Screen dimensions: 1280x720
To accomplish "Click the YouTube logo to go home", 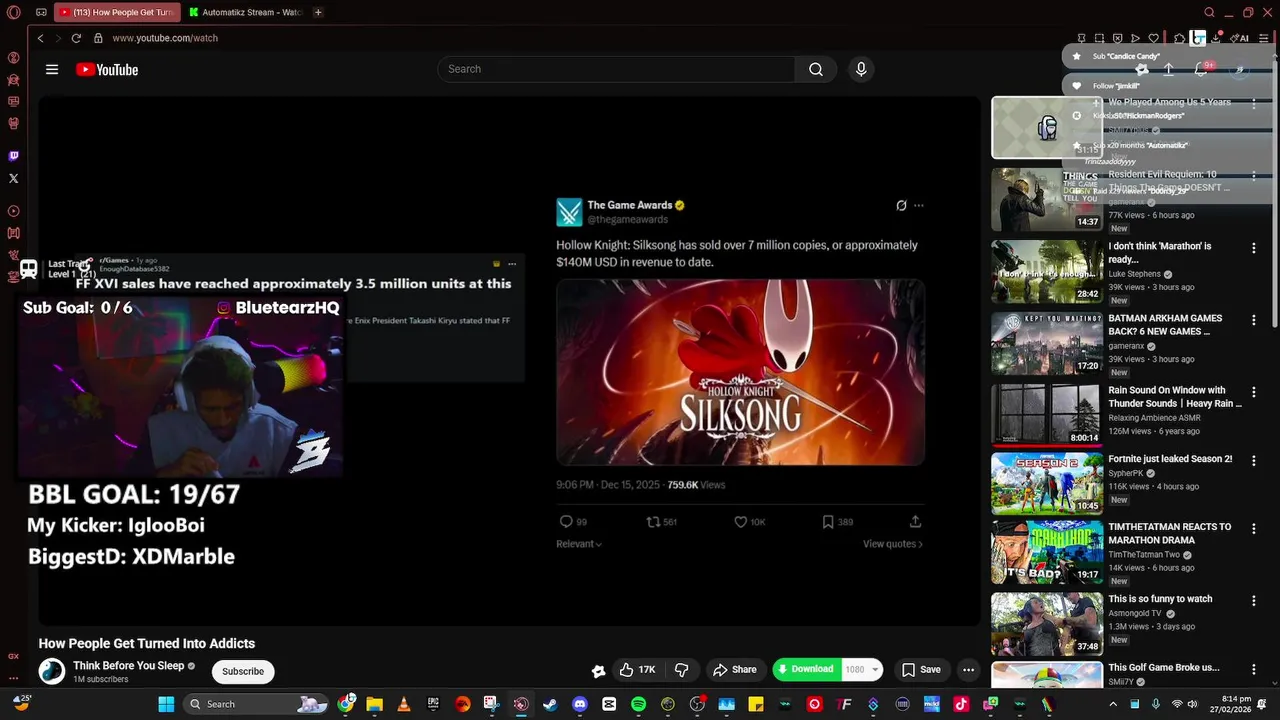I will 107,70.
